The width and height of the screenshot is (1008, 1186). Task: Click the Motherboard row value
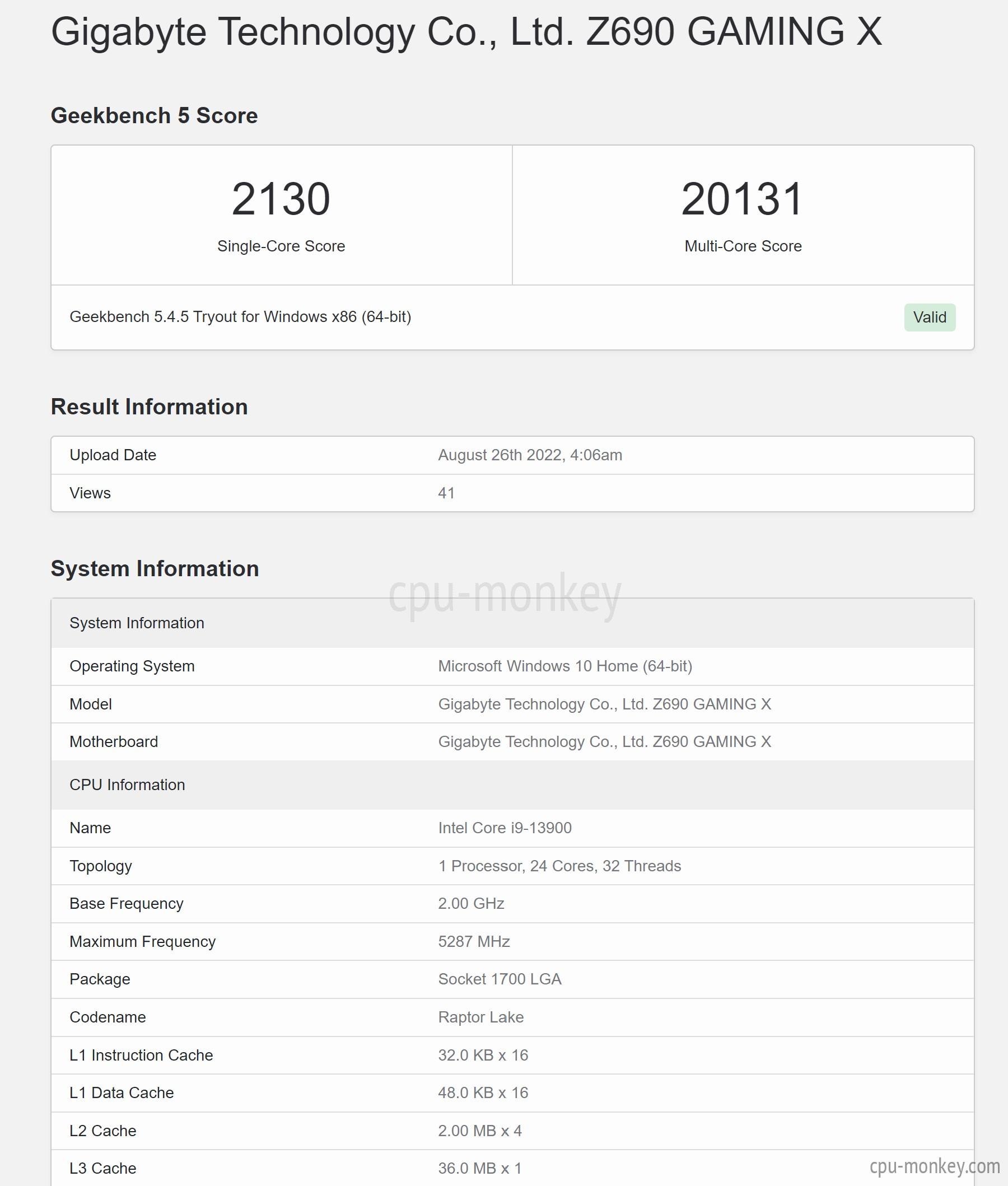[x=604, y=741]
